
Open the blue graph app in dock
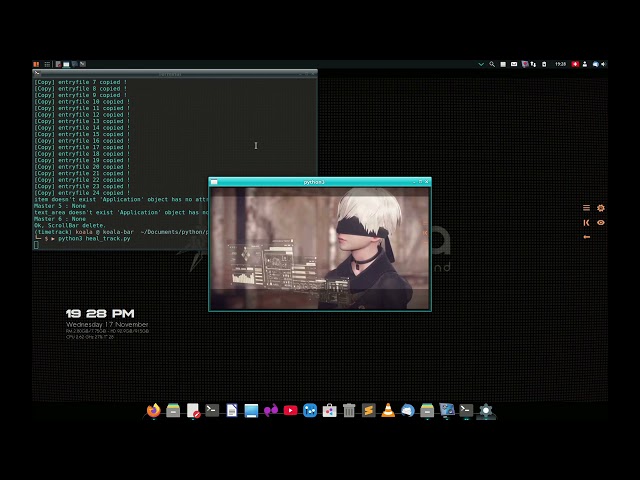pos(310,410)
